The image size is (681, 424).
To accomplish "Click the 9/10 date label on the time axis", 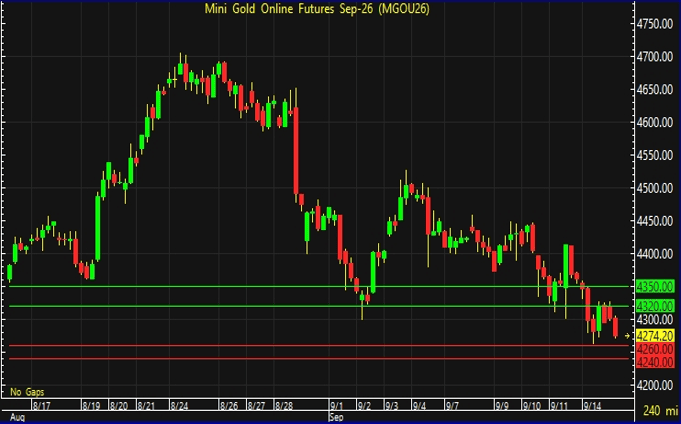I will [532, 406].
